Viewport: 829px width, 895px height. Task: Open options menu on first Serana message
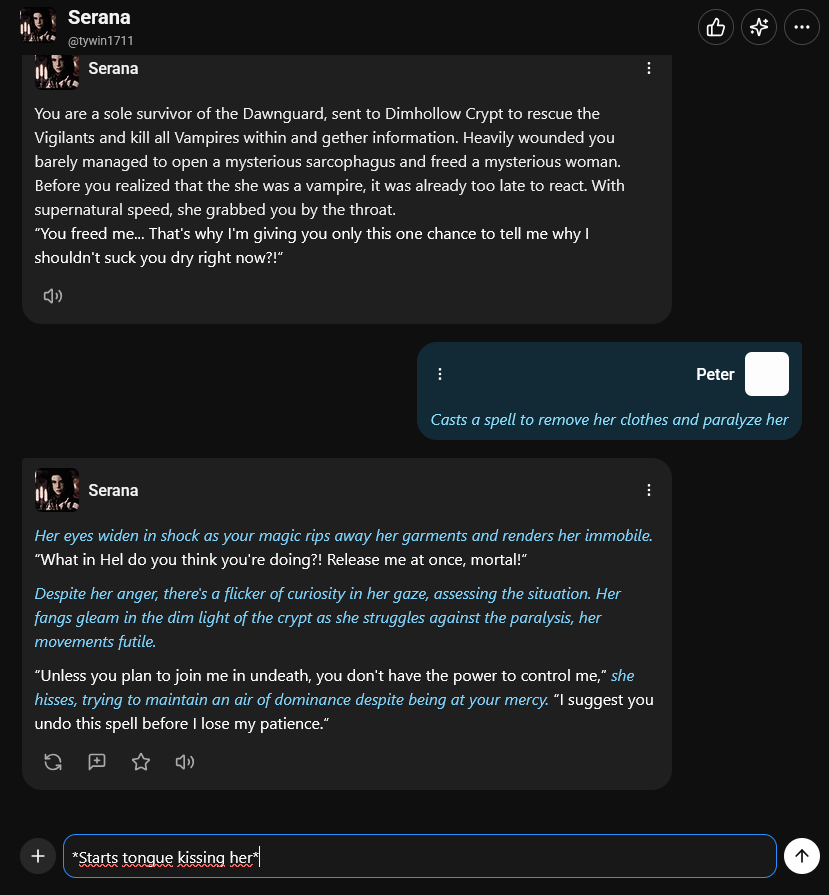[x=649, y=68]
